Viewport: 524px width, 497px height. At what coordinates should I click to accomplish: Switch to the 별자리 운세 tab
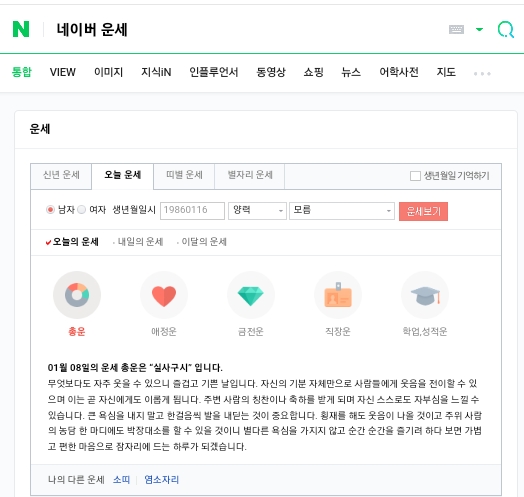250,175
